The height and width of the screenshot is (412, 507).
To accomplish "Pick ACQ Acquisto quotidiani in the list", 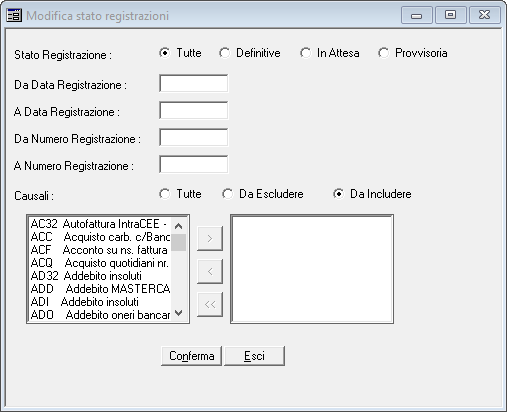I will (100, 263).
